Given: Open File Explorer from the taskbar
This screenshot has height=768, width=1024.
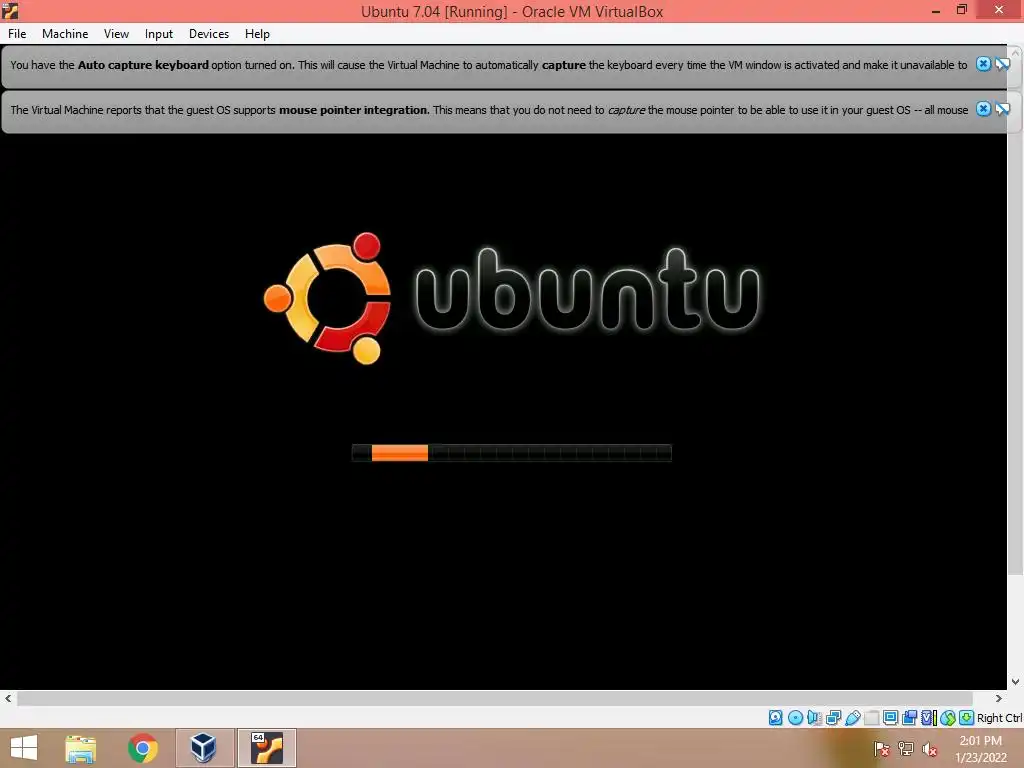Looking at the screenshot, I should point(80,748).
